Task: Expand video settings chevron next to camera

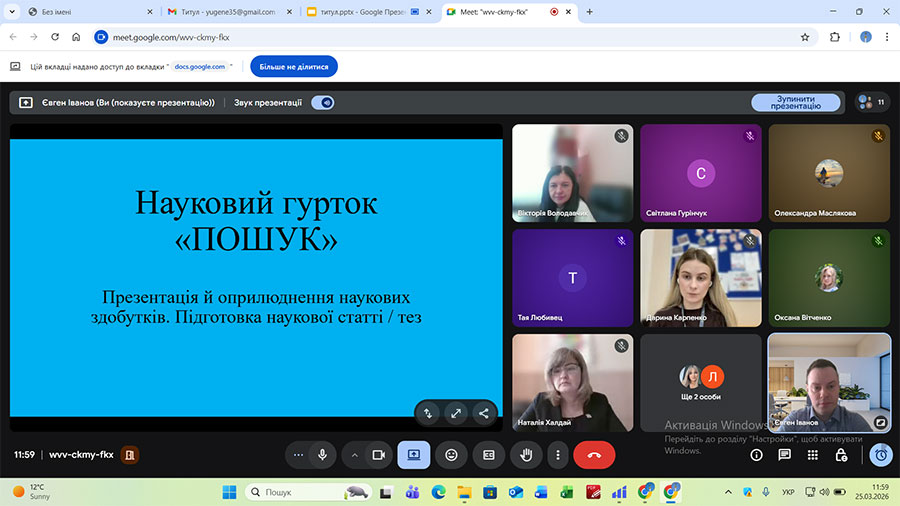Action: (354, 455)
